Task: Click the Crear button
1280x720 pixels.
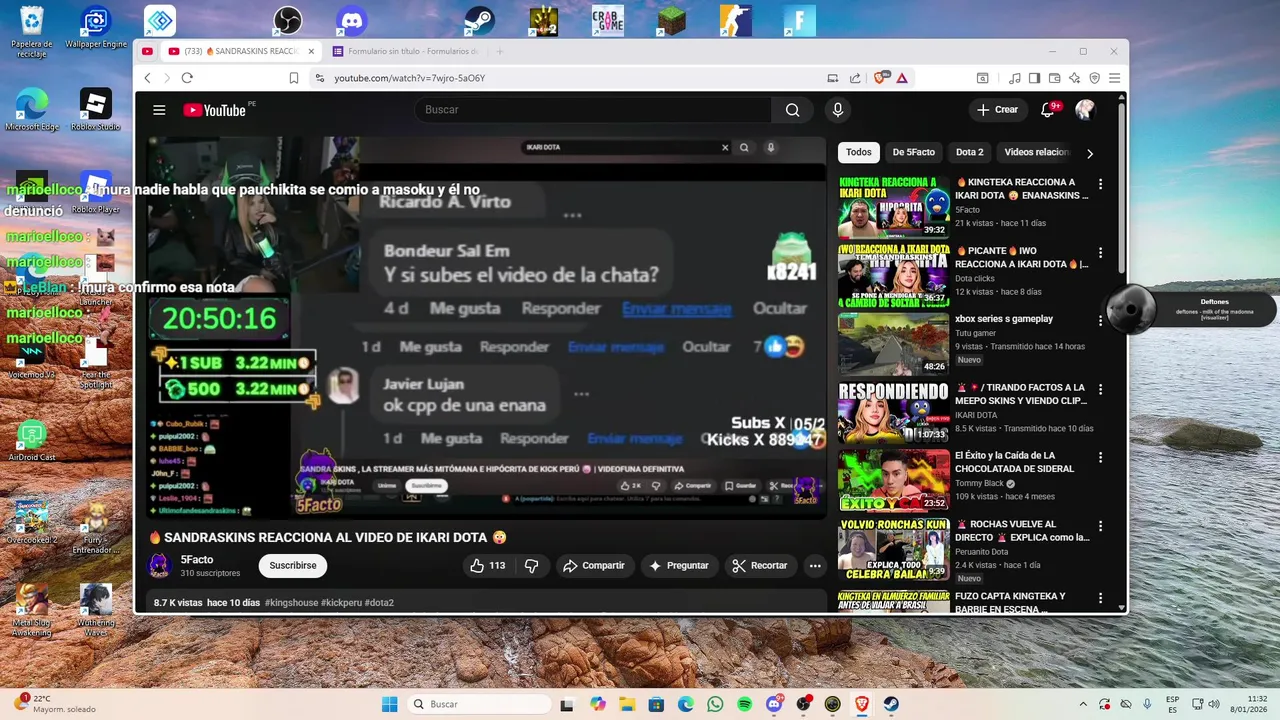Action: [x=997, y=110]
